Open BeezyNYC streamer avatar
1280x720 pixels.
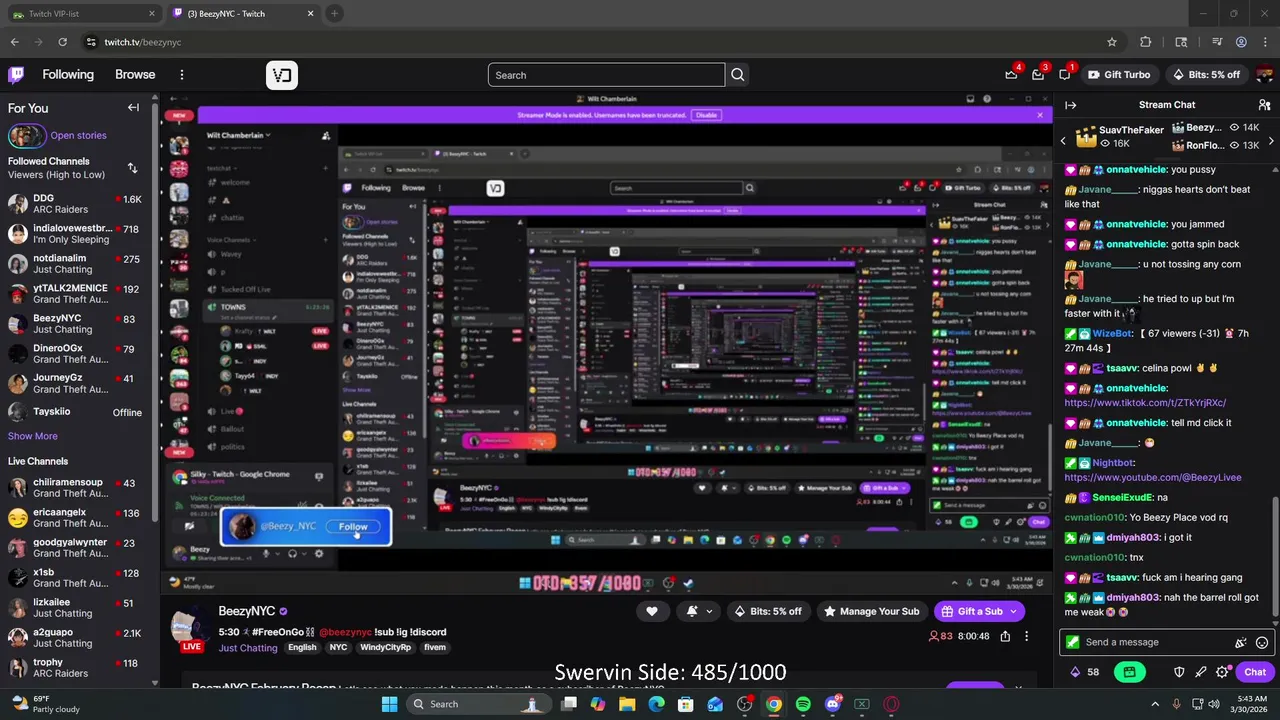(x=189, y=627)
